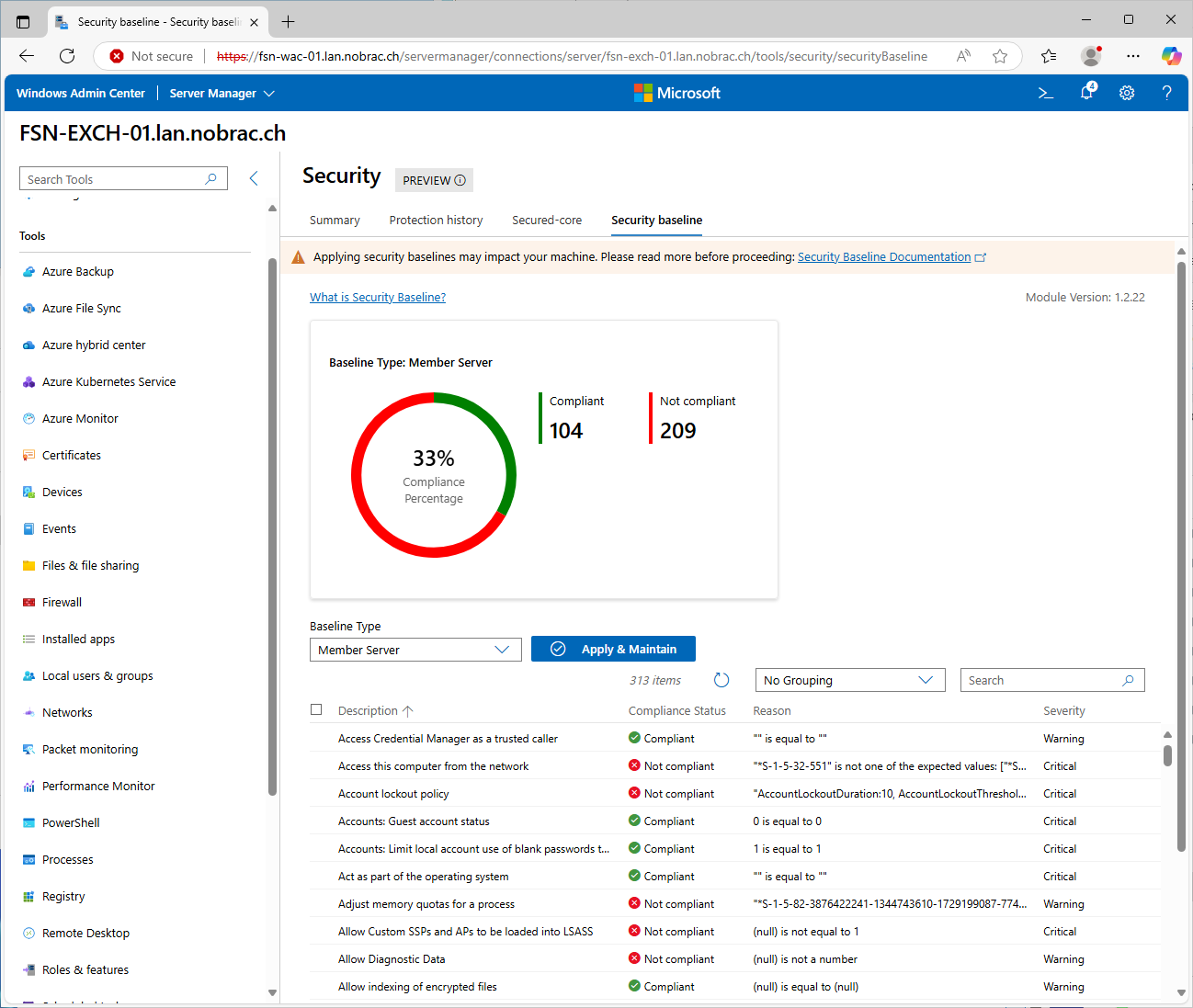Open the Remote Desktop icon

(x=28, y=934)
